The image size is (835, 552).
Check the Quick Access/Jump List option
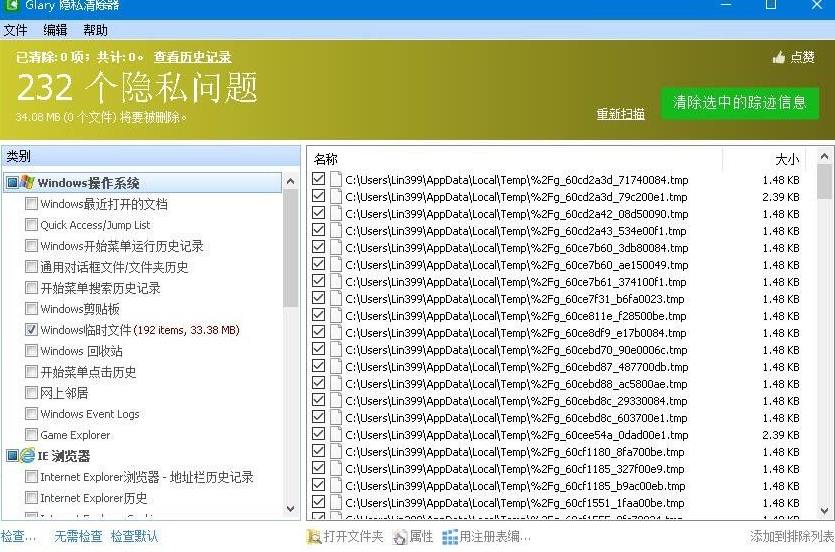(31, 225)
